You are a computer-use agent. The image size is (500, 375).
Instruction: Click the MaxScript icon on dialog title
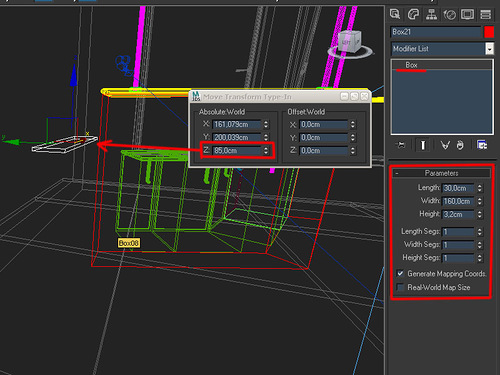[196, 97]
